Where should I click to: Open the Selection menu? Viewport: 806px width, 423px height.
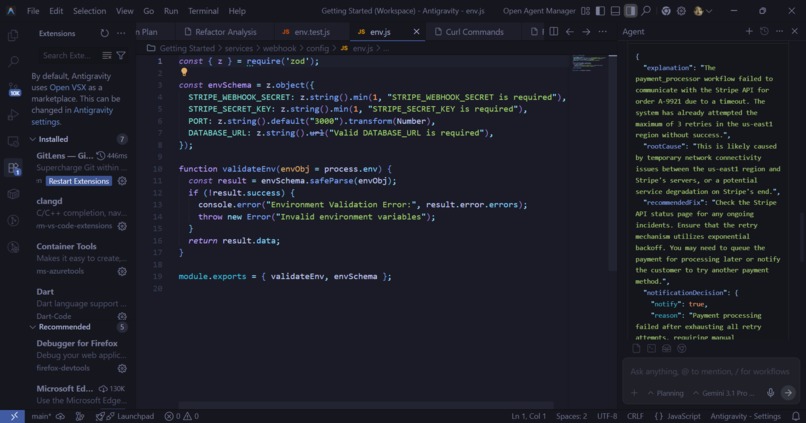tap(89, 11)
